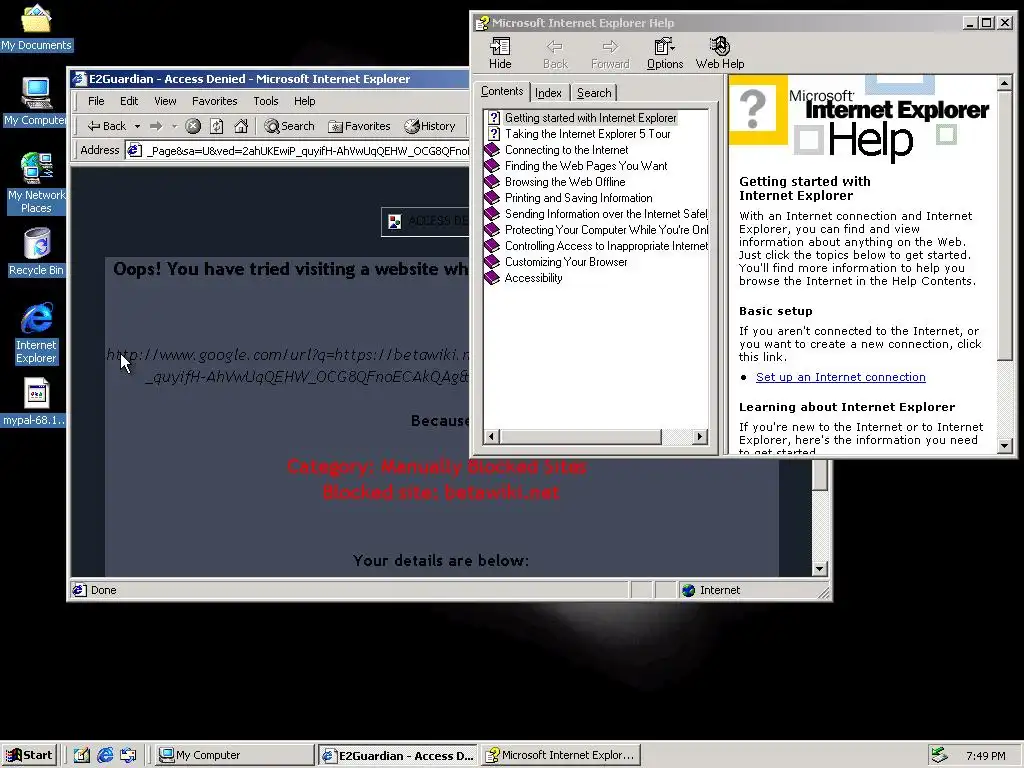Open My Network Places desktop icon
The width and height of the screenshot is (1024, 768).
36,183
